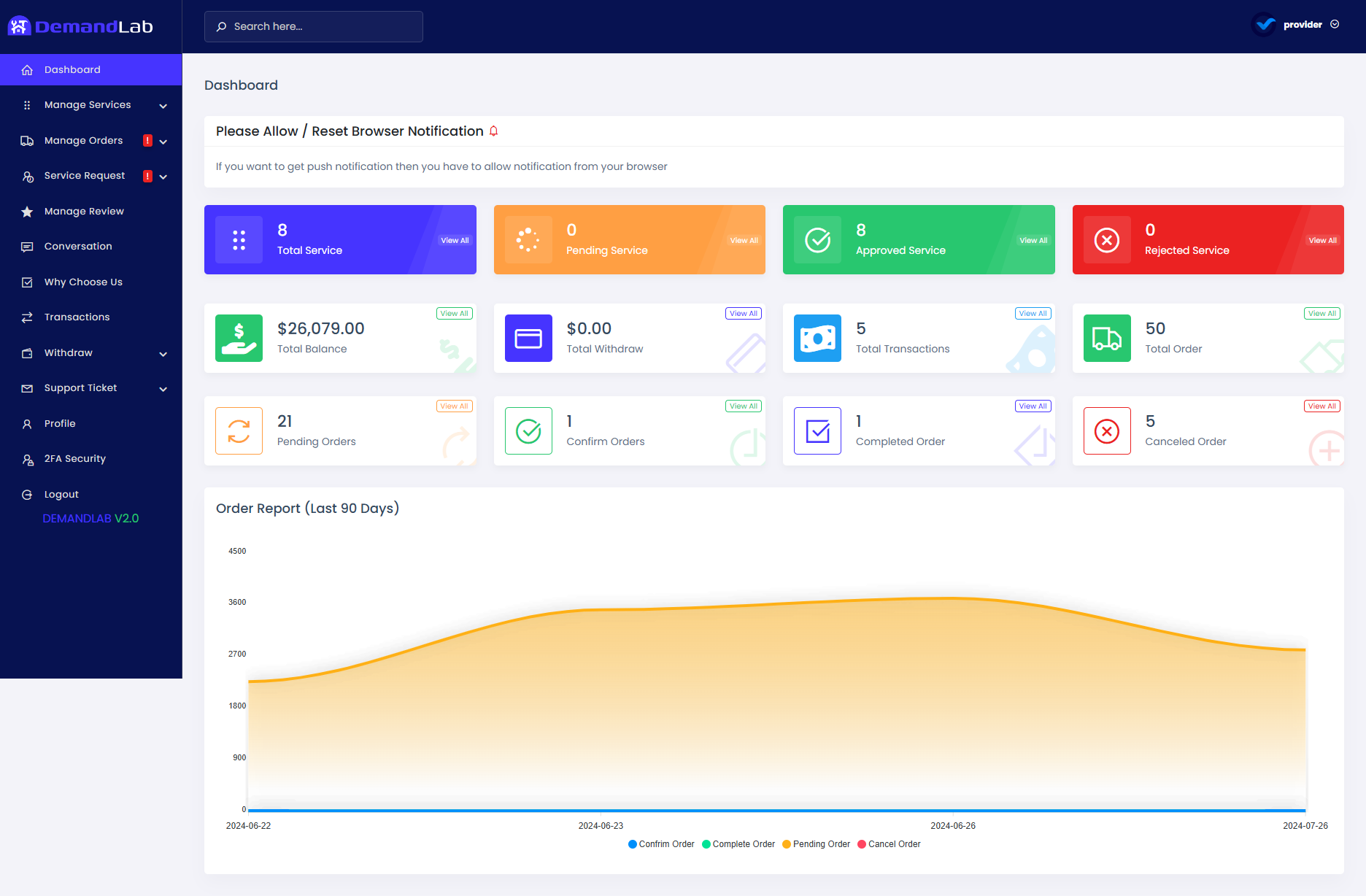Open the Conversation chat icon
The image size is (1366, 896).
coord(27,247)
